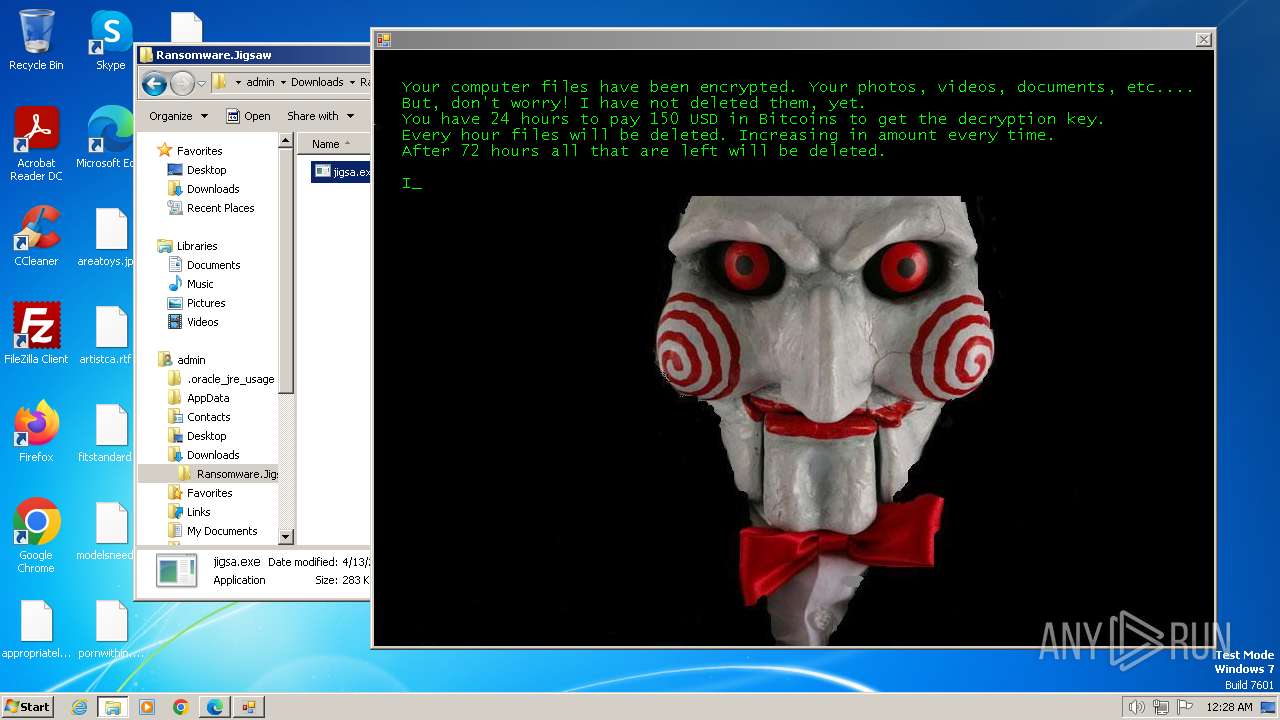The image size is (1280, 720).
Task: Launch Firefox from desktop
Action: (36, 432)
